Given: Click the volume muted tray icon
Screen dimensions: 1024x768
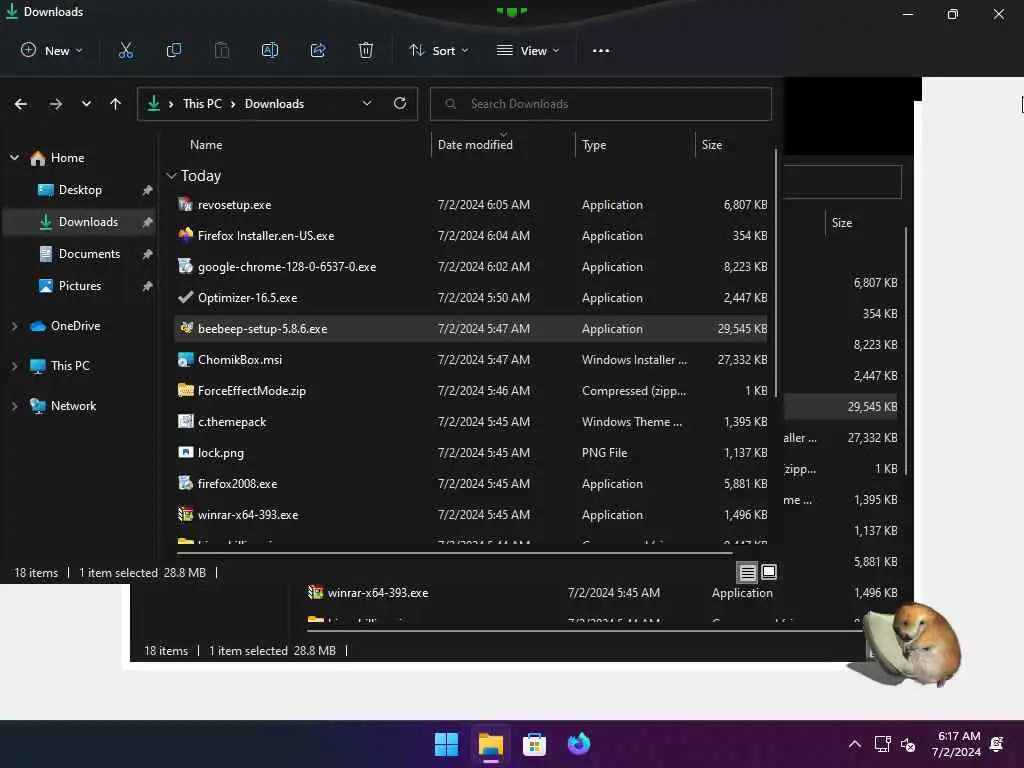Looking at the screenshot, I should pyautogui.click(x=908, y=744).
